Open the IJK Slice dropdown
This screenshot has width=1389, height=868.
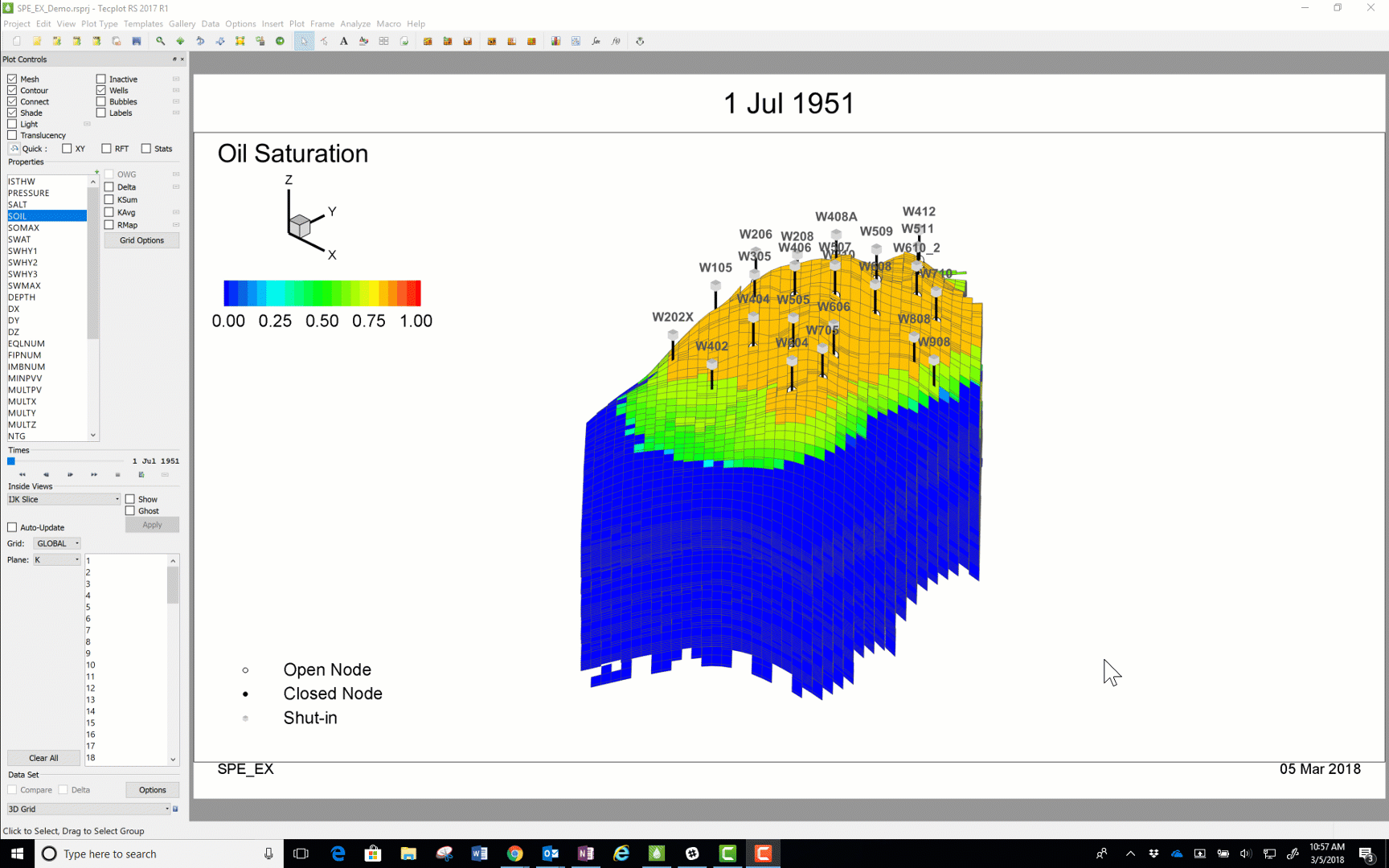coord(64,500)
